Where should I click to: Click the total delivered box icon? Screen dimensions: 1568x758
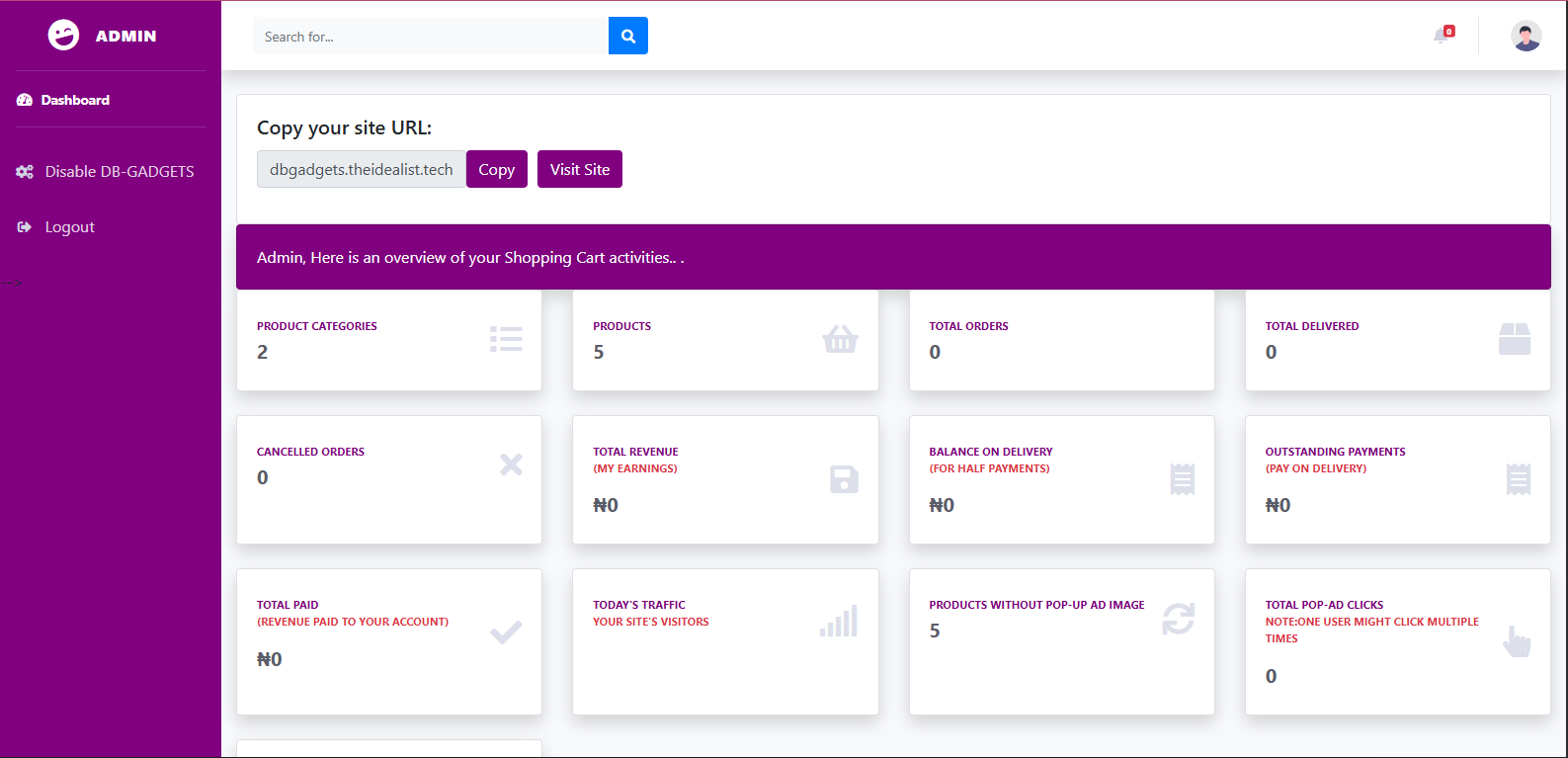point(1514,339)
